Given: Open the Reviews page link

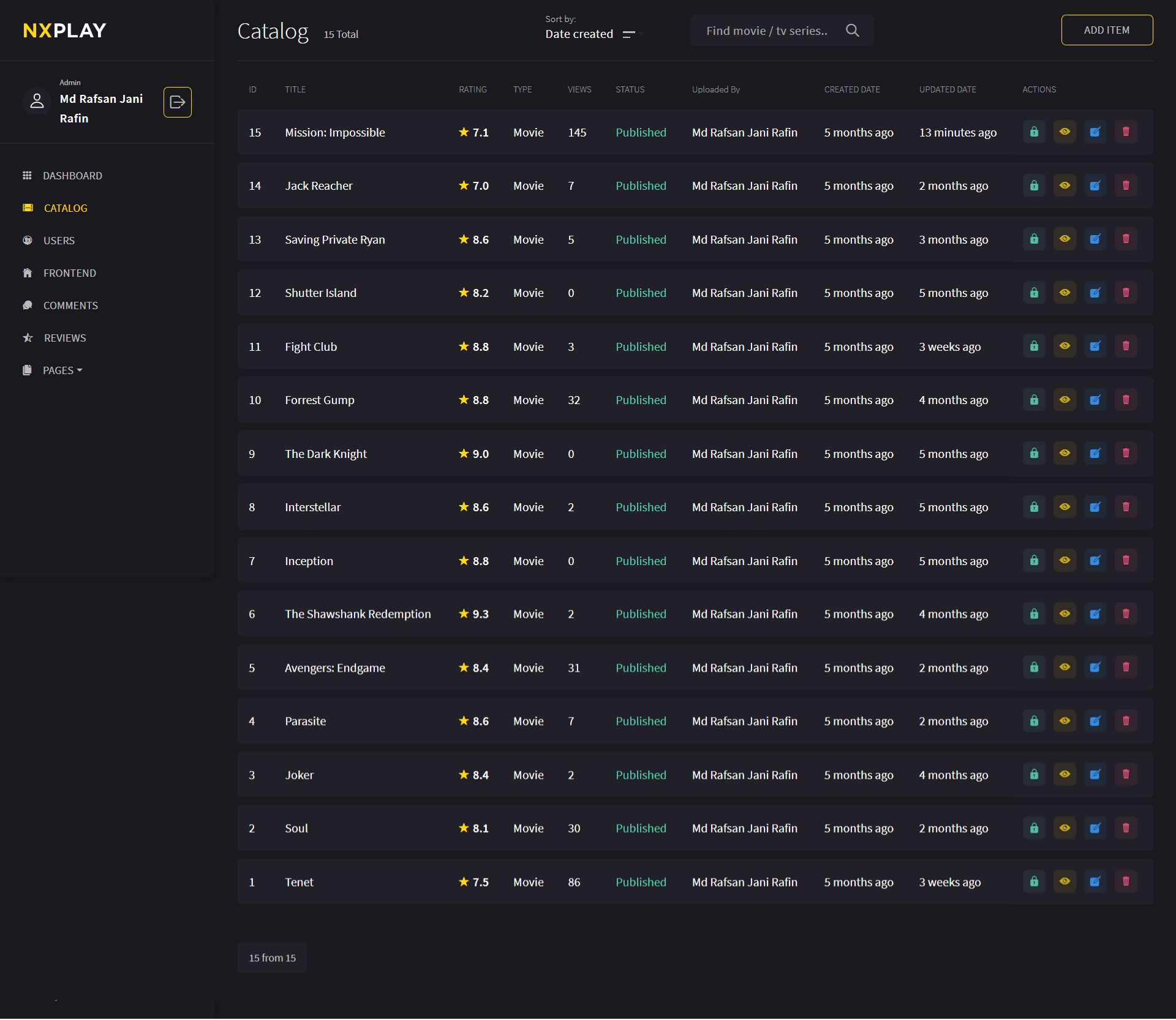Looking at the screenshot, I should coord(65,338).
